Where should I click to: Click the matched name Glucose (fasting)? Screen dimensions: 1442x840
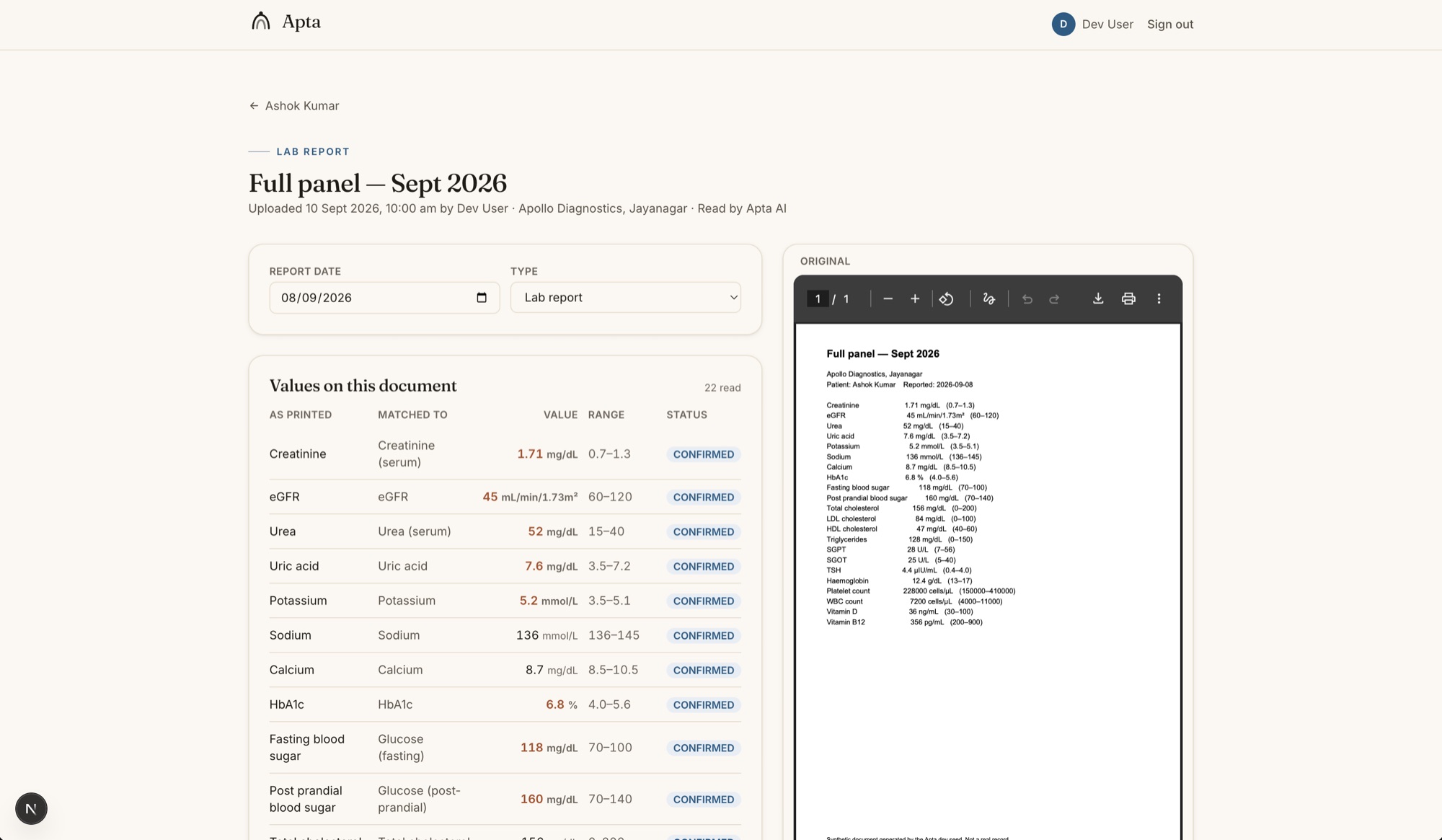point(401,748)
